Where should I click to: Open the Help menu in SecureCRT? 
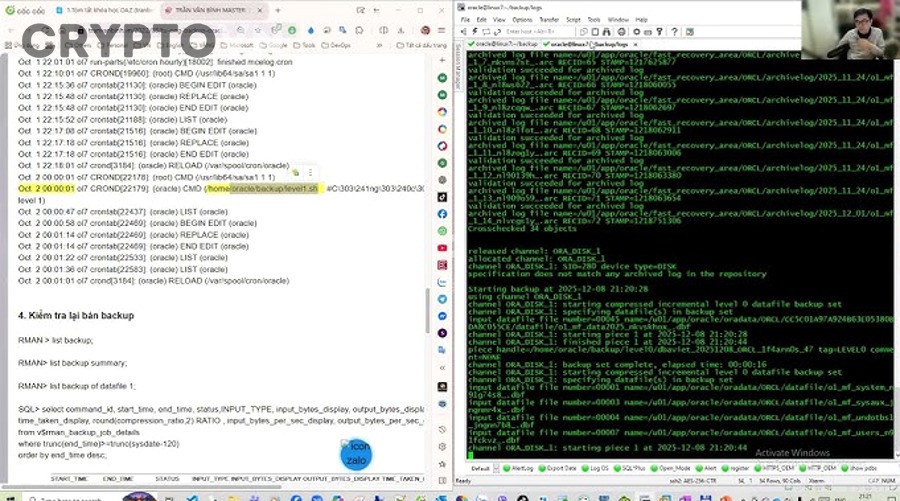(641, 20)
